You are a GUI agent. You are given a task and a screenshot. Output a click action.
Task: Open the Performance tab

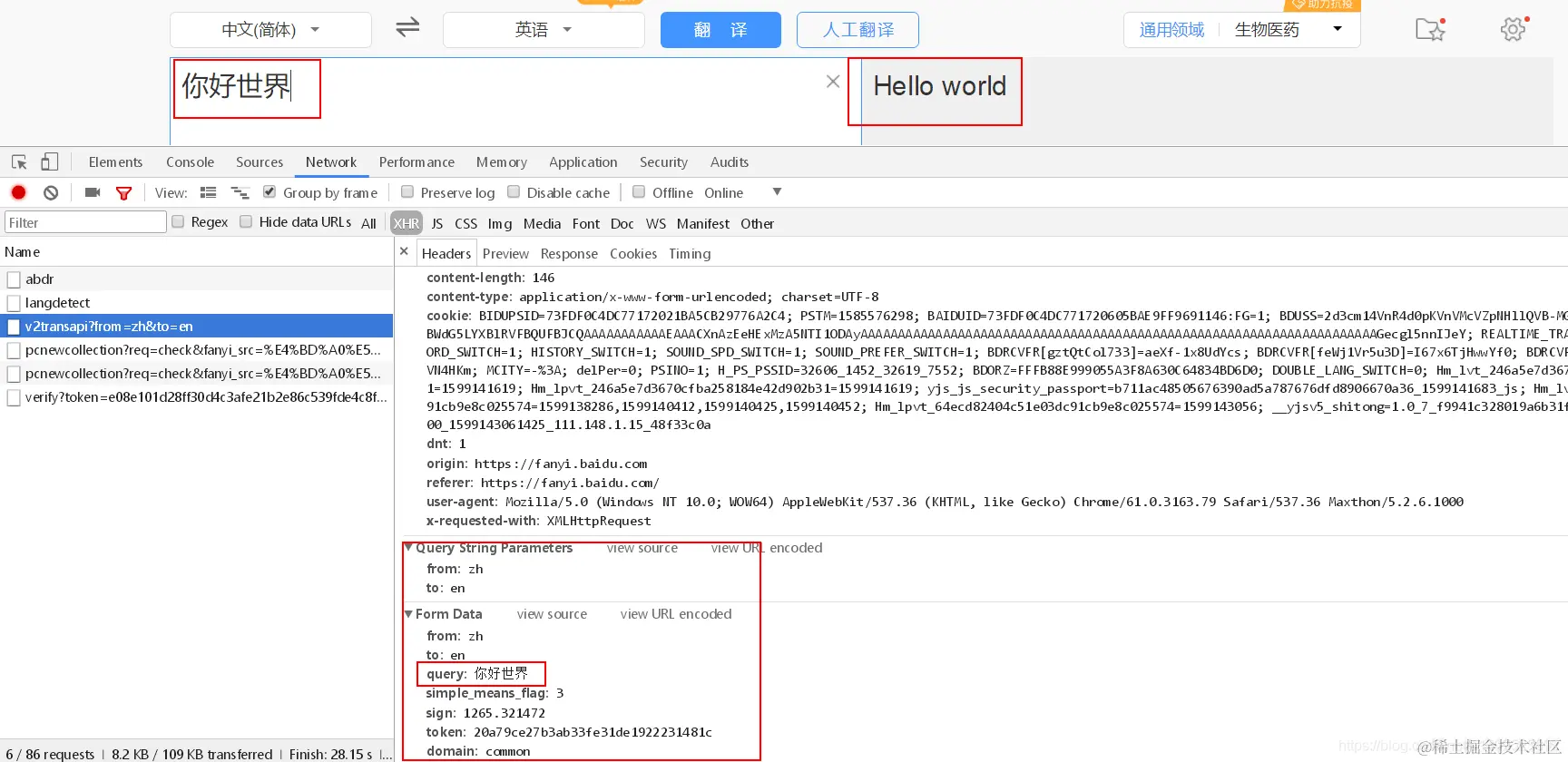[416, 162]
